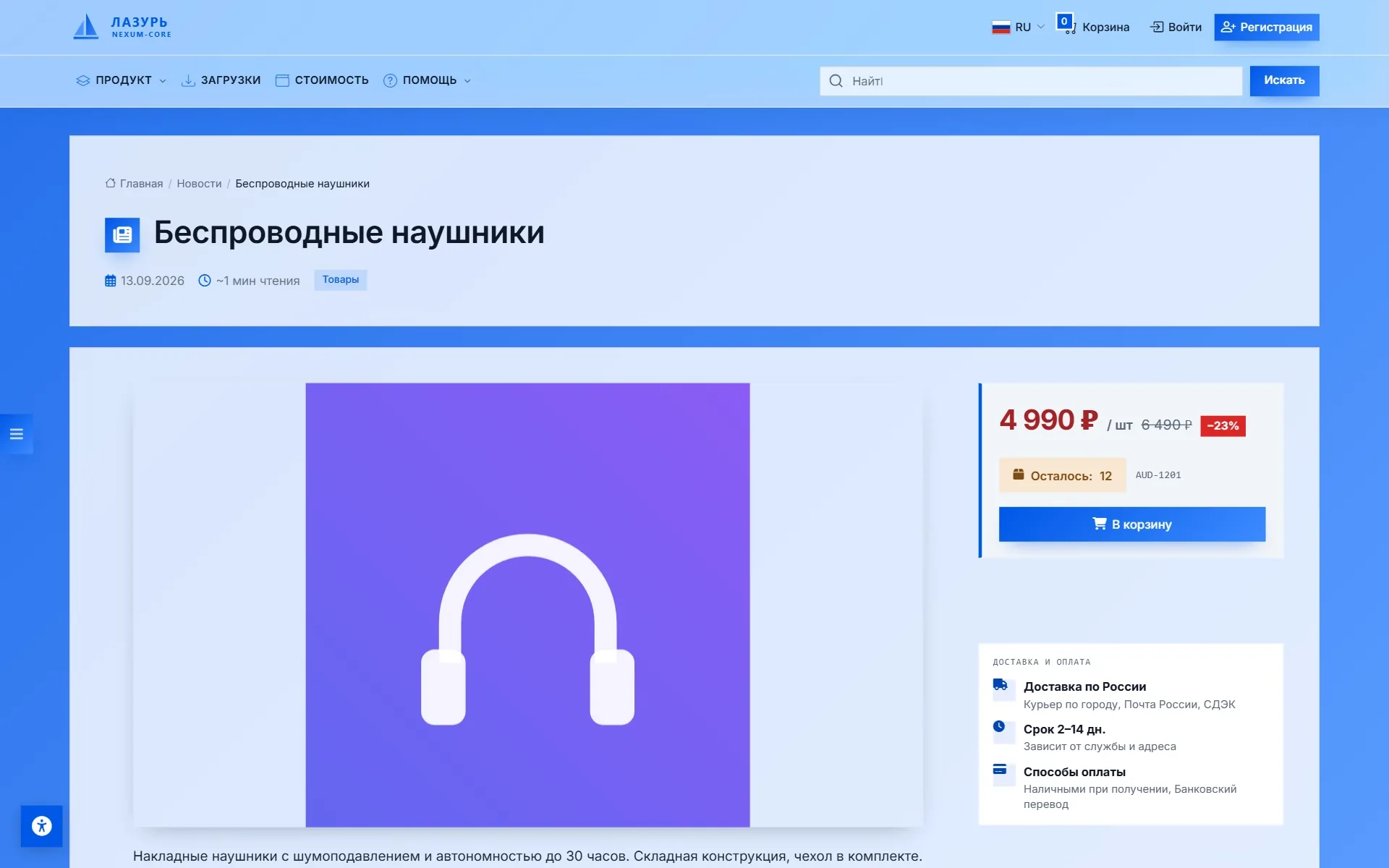The width and height of the screenshot is (1389, 868).
Task: Click the Регистрация button
Action: pos(1267,27)
